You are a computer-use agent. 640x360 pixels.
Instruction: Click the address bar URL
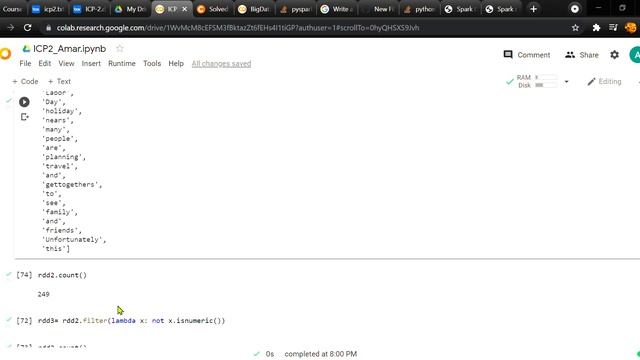238,28
